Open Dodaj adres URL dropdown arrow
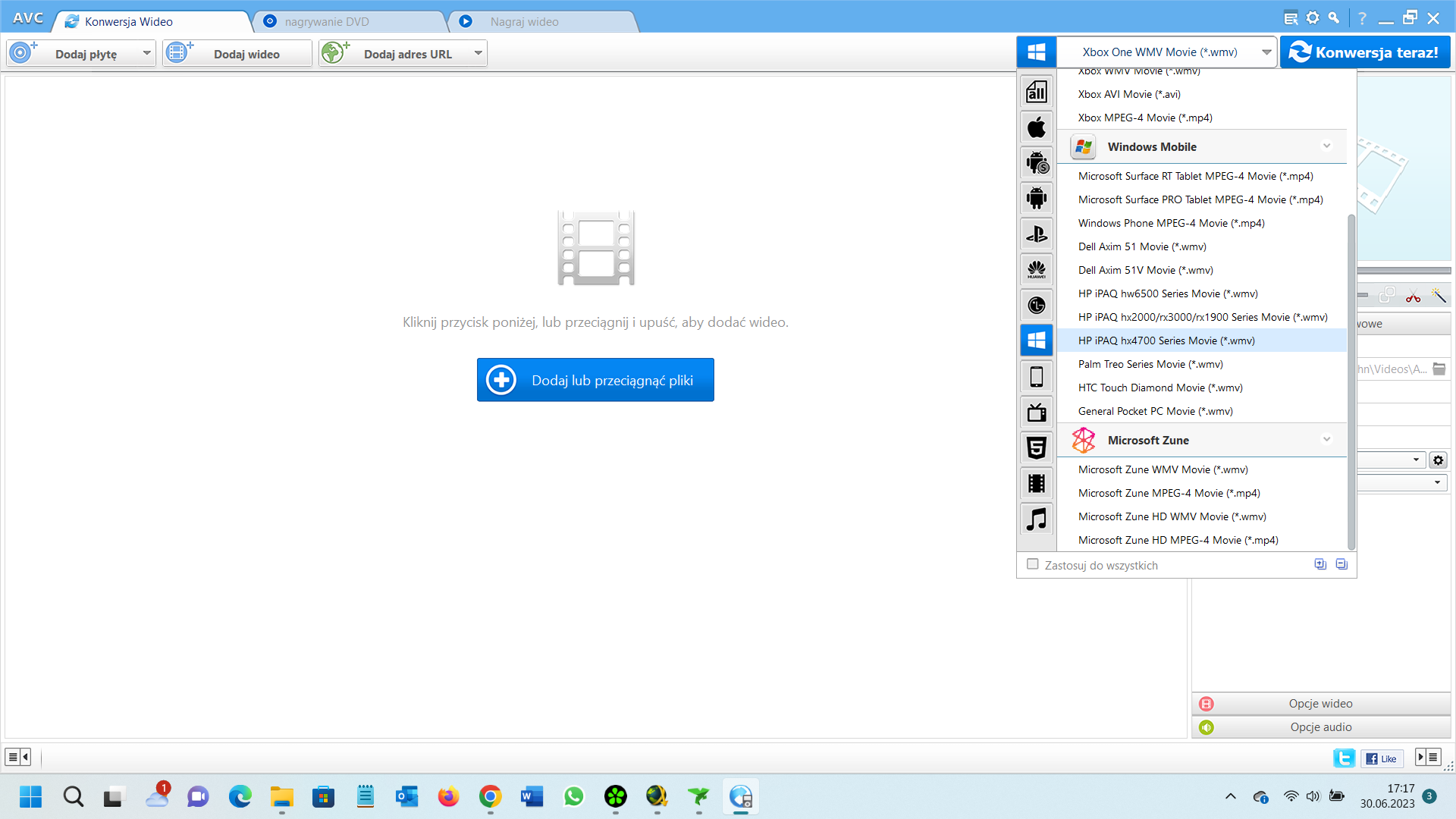1456x819 pixels. 478,53
